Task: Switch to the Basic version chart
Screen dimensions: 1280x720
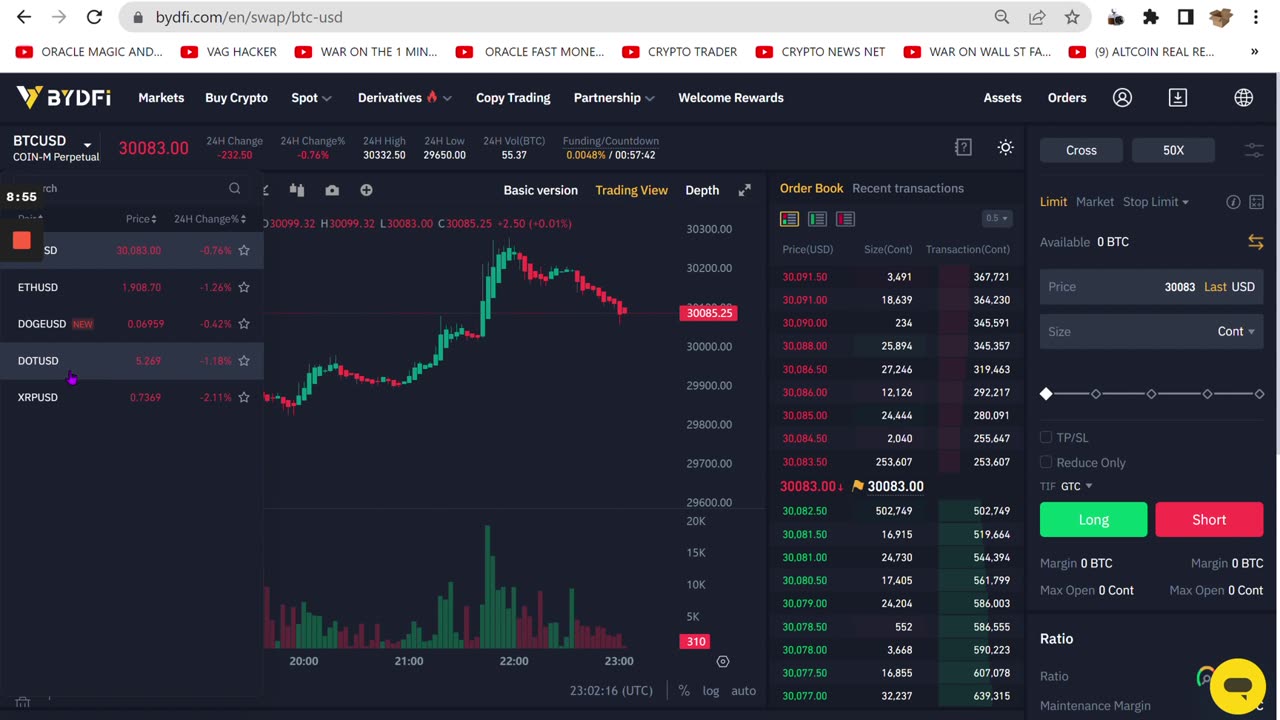Action: [540, 190]
